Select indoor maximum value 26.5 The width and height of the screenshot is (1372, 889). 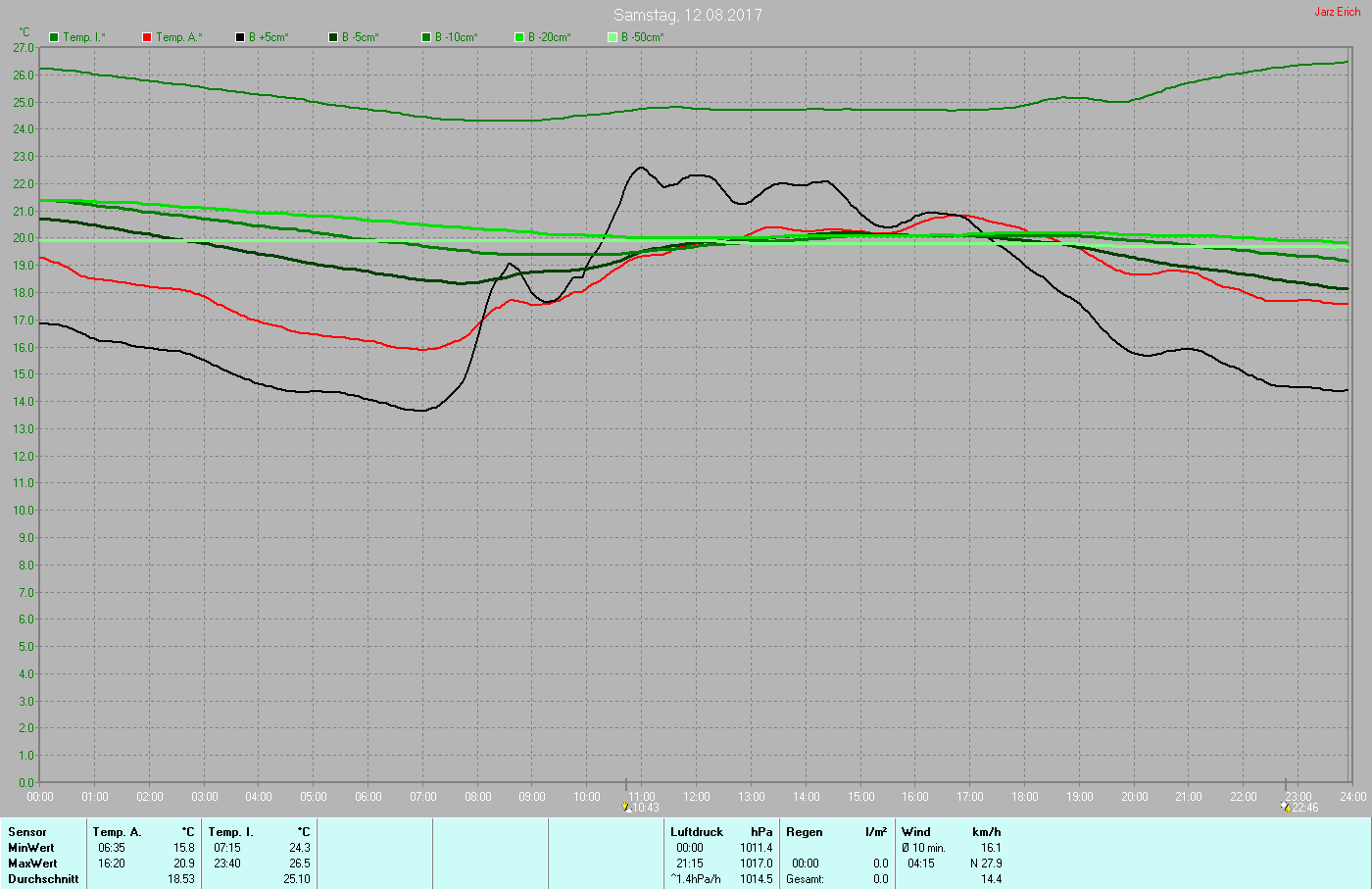pos(300,864)
